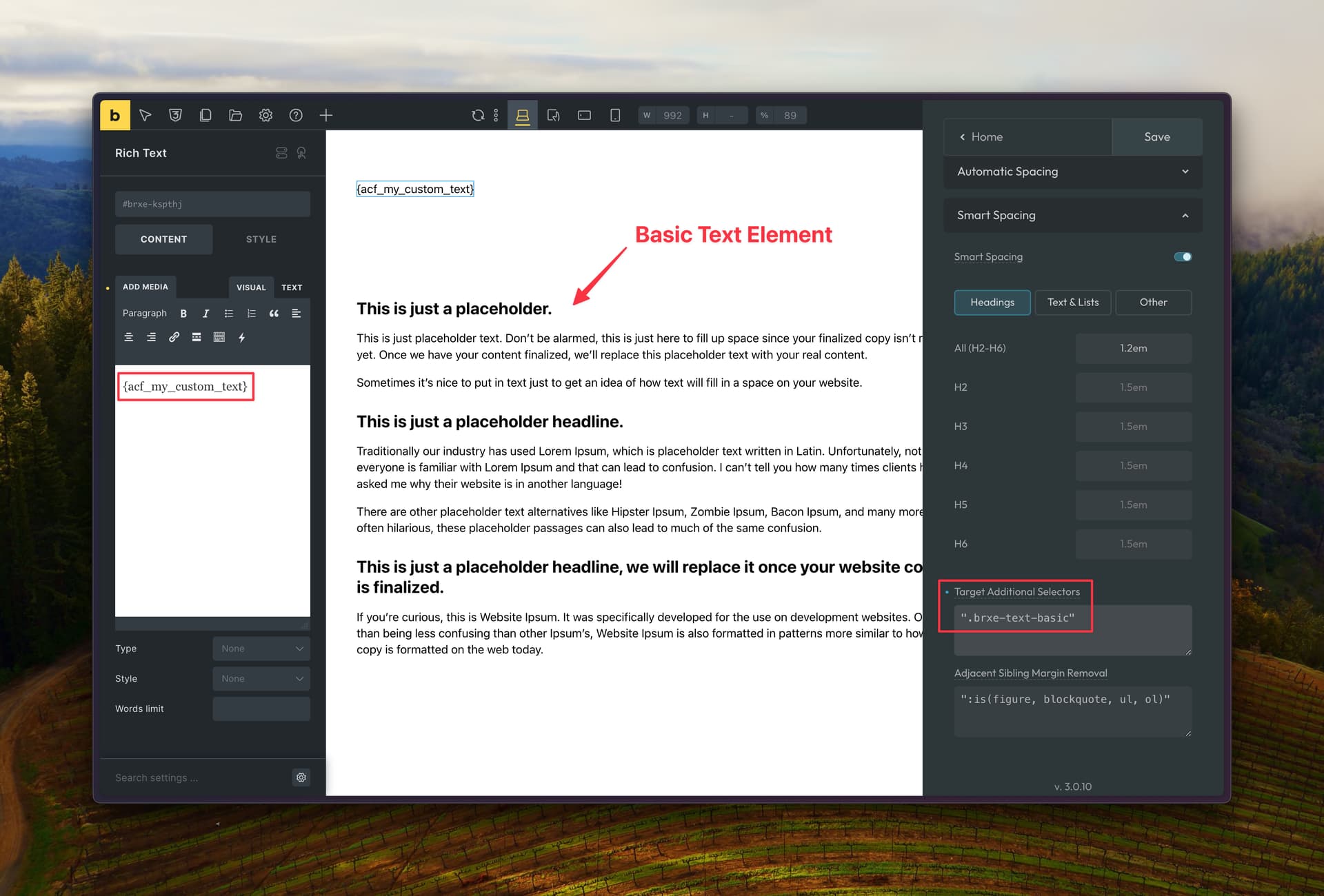Switch editor to Visual mode
The width and height of the screenshot is (1324, 896).
point(251,287)
